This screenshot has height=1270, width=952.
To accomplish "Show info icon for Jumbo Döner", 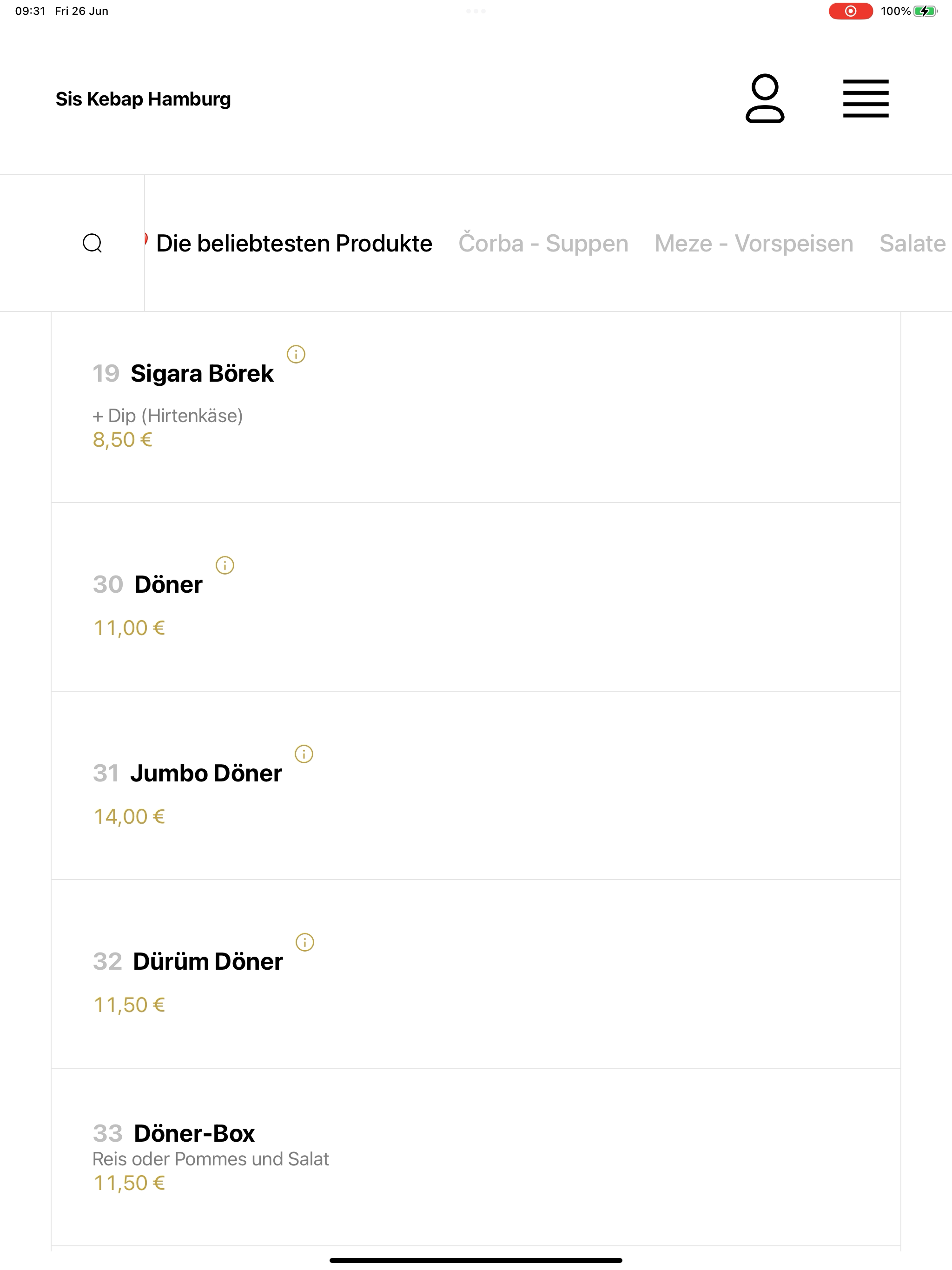I will 304,754.
